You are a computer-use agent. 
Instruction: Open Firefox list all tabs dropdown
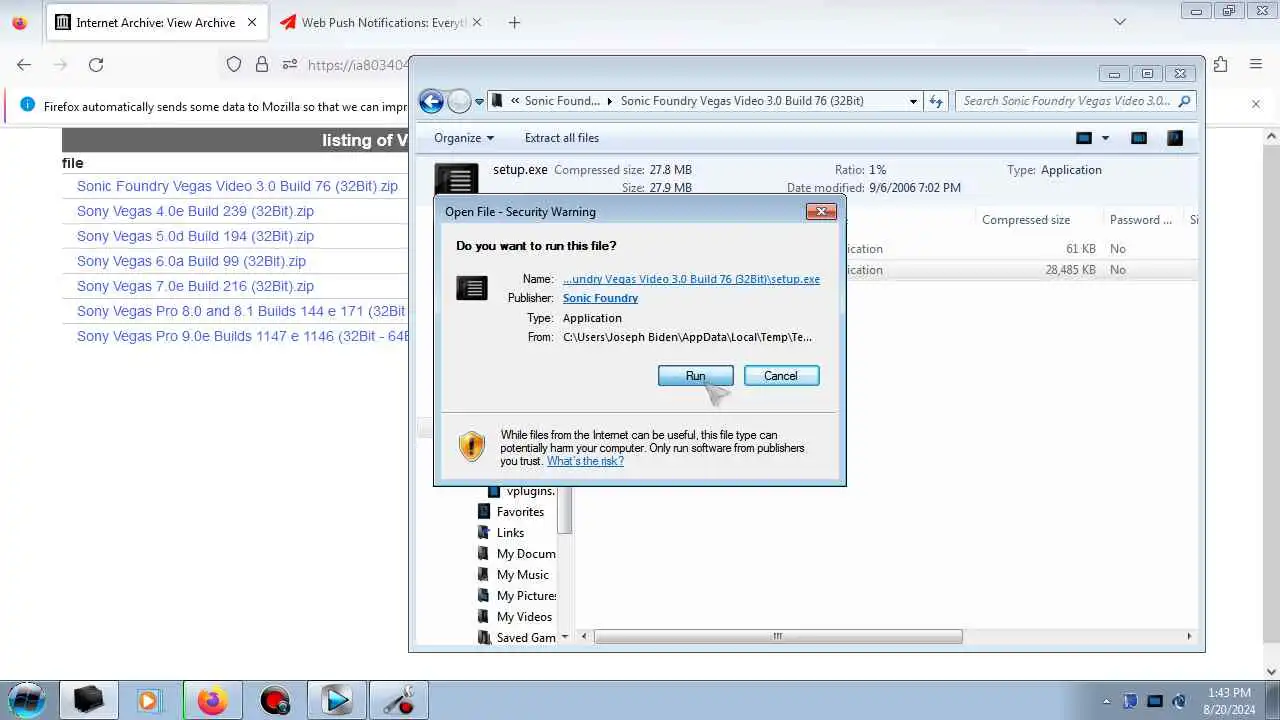pyautogui.click(x=1120, y=22)
